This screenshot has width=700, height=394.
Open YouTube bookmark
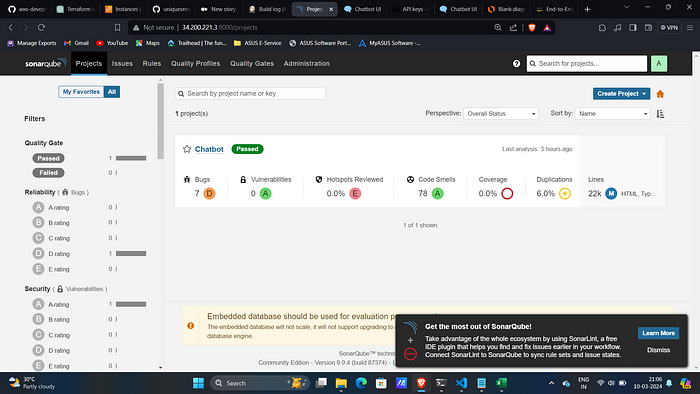click(112, 43)
